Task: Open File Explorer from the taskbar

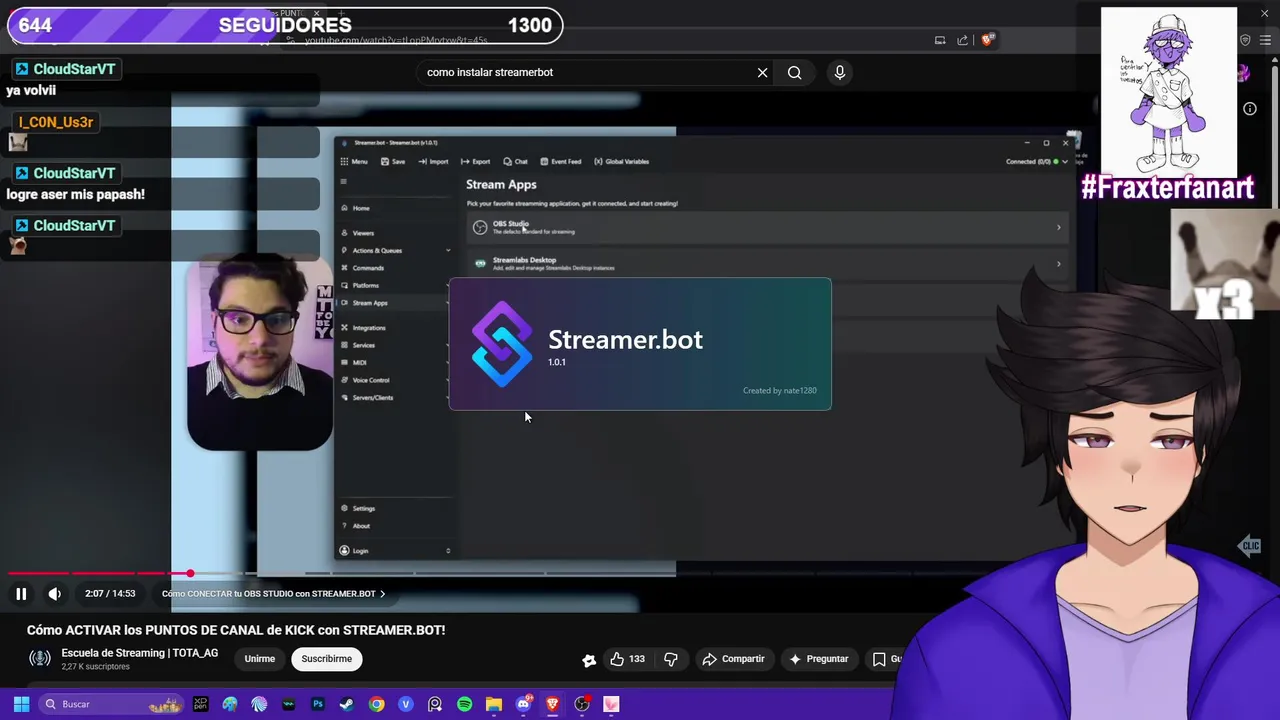Action: (494, 704)
